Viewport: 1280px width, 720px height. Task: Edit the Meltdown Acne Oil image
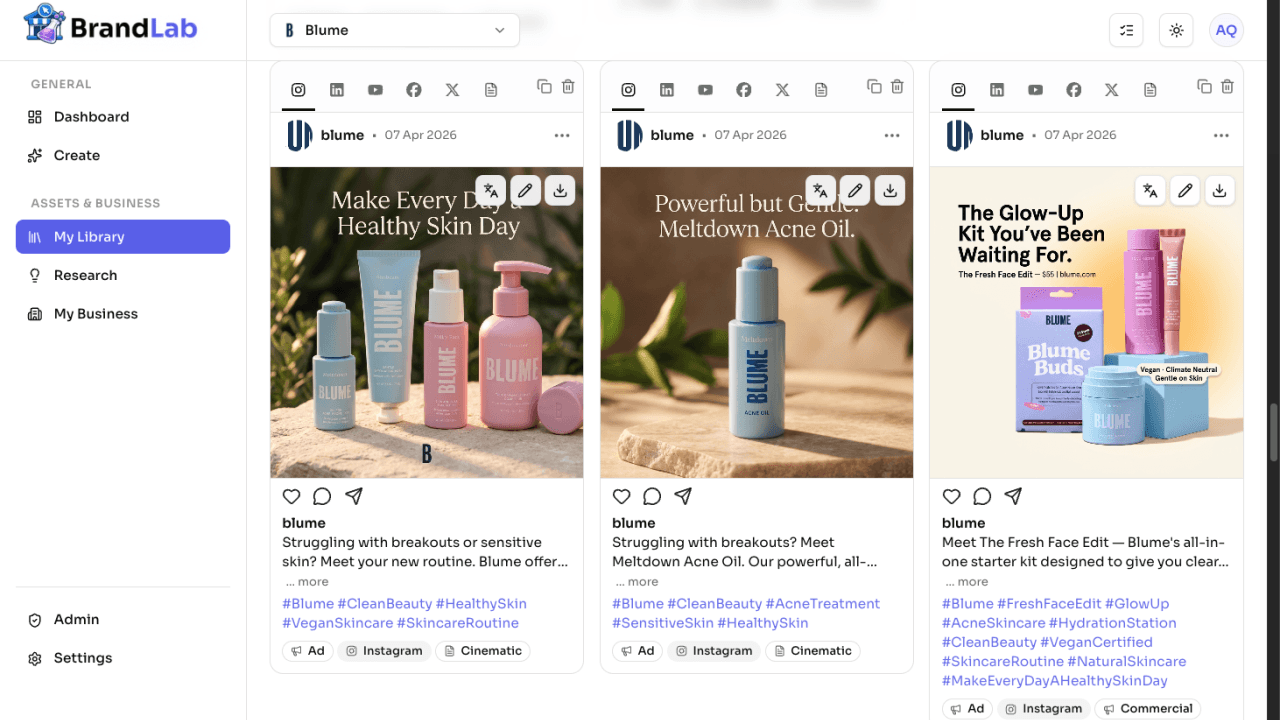pos(855,190)
